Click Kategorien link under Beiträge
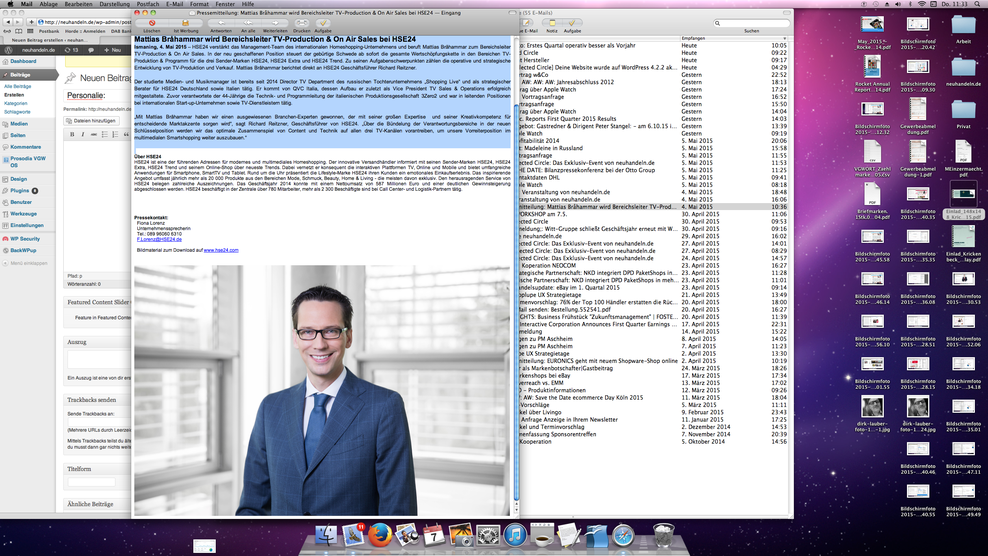The height and width of the screenshot is (556, 988). [16, 103]
